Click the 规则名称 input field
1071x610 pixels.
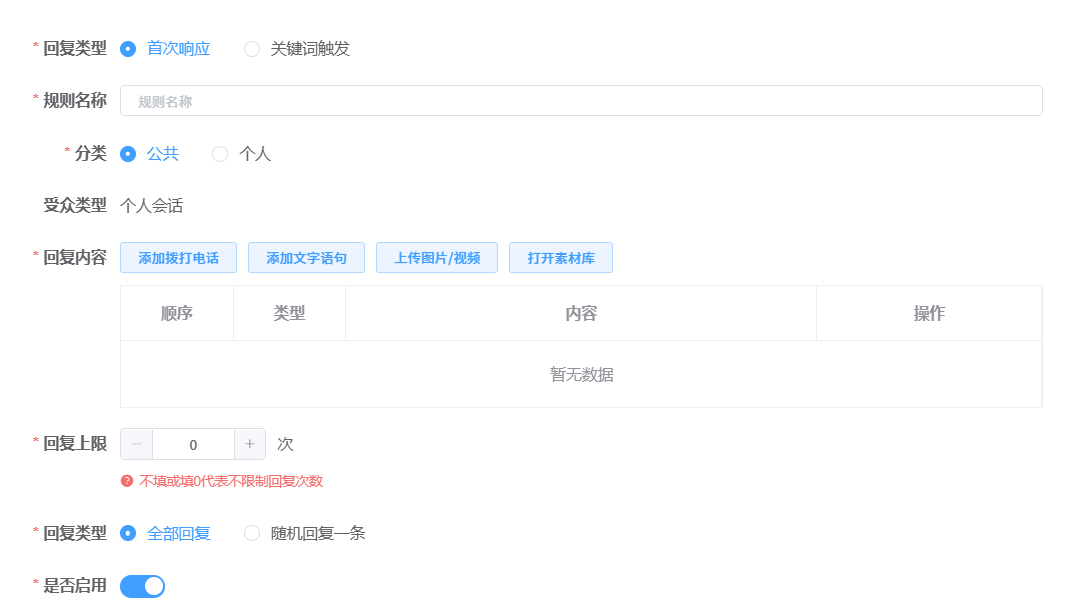[581, 101]
